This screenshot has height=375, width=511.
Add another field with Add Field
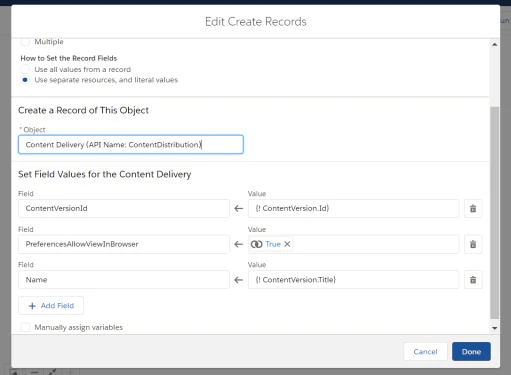click(51, 306)
